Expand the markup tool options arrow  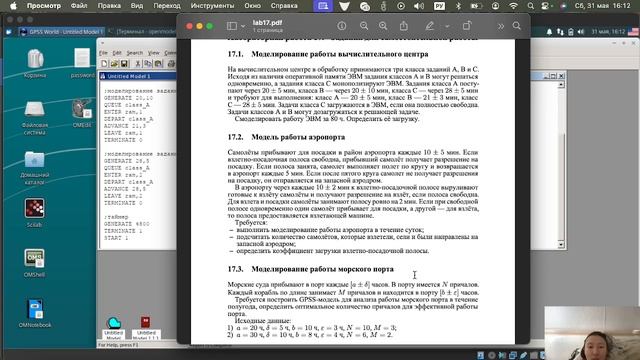click(x=447, y=26)
